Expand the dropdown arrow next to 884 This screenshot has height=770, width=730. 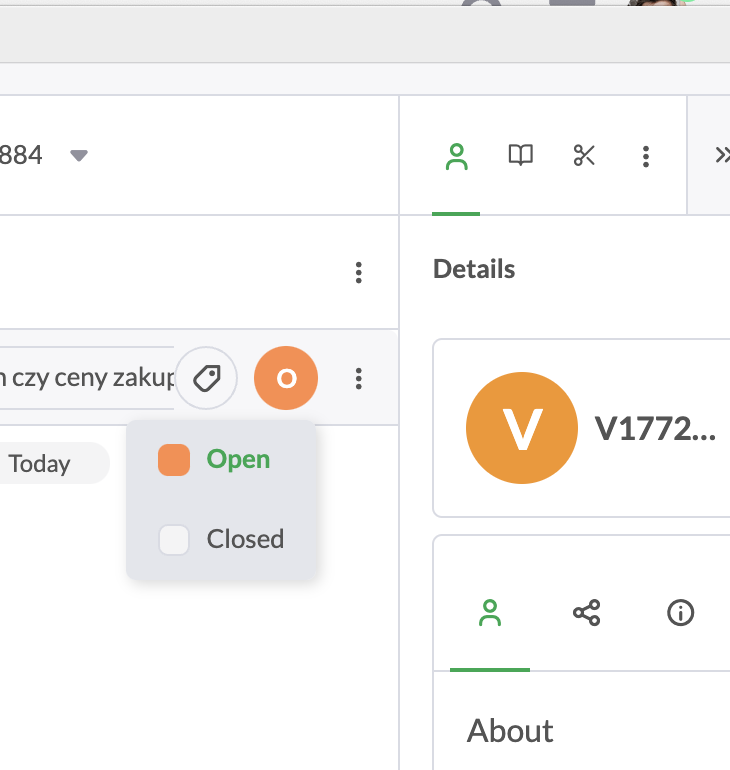79,155
